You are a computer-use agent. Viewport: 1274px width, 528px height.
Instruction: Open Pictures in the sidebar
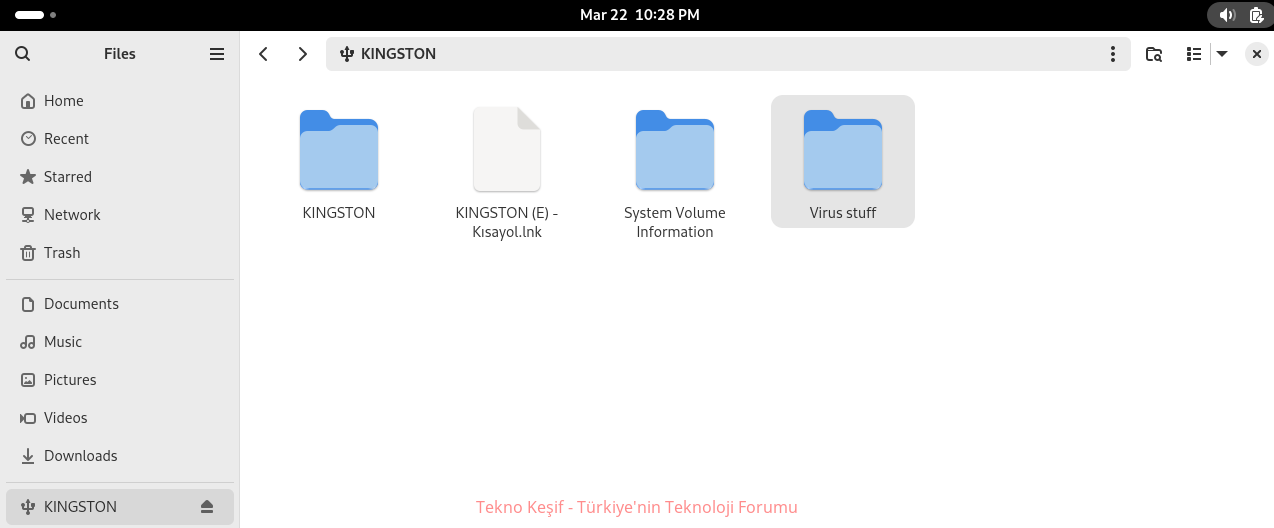[x=120, y=380]
